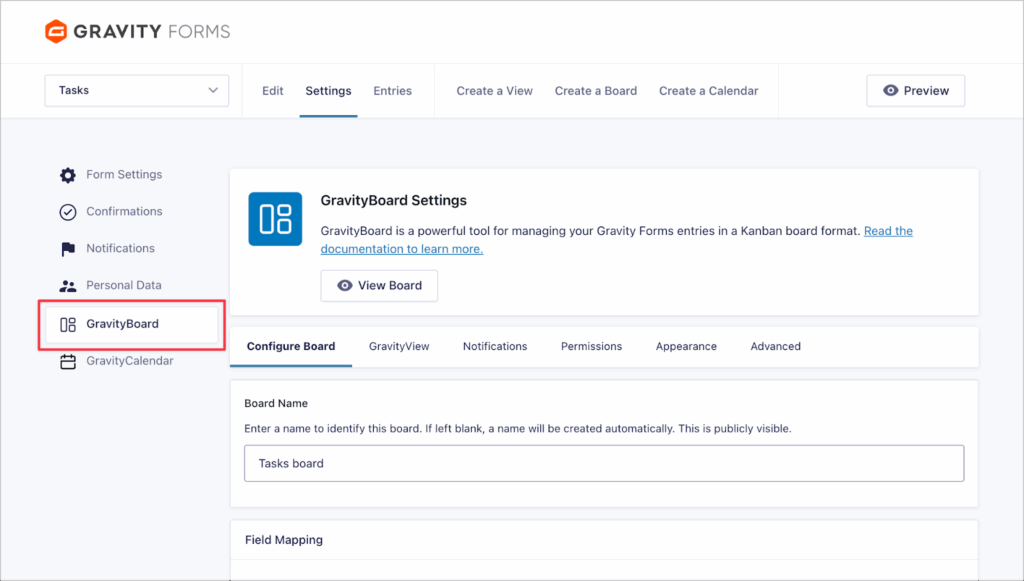Click the GravityBoard sidebar kanban icon
Screen dimensions: 1024x581
tap(68, 324)
